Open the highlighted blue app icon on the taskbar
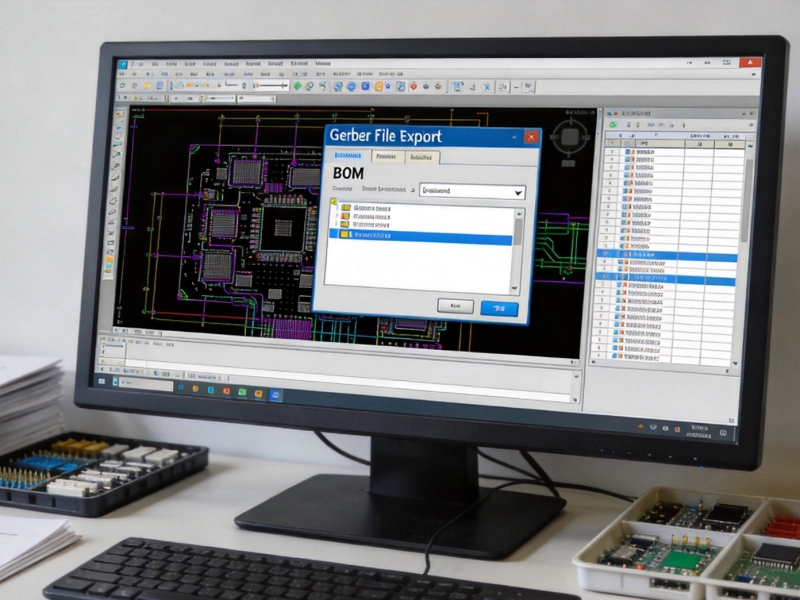 pos(276,394)
